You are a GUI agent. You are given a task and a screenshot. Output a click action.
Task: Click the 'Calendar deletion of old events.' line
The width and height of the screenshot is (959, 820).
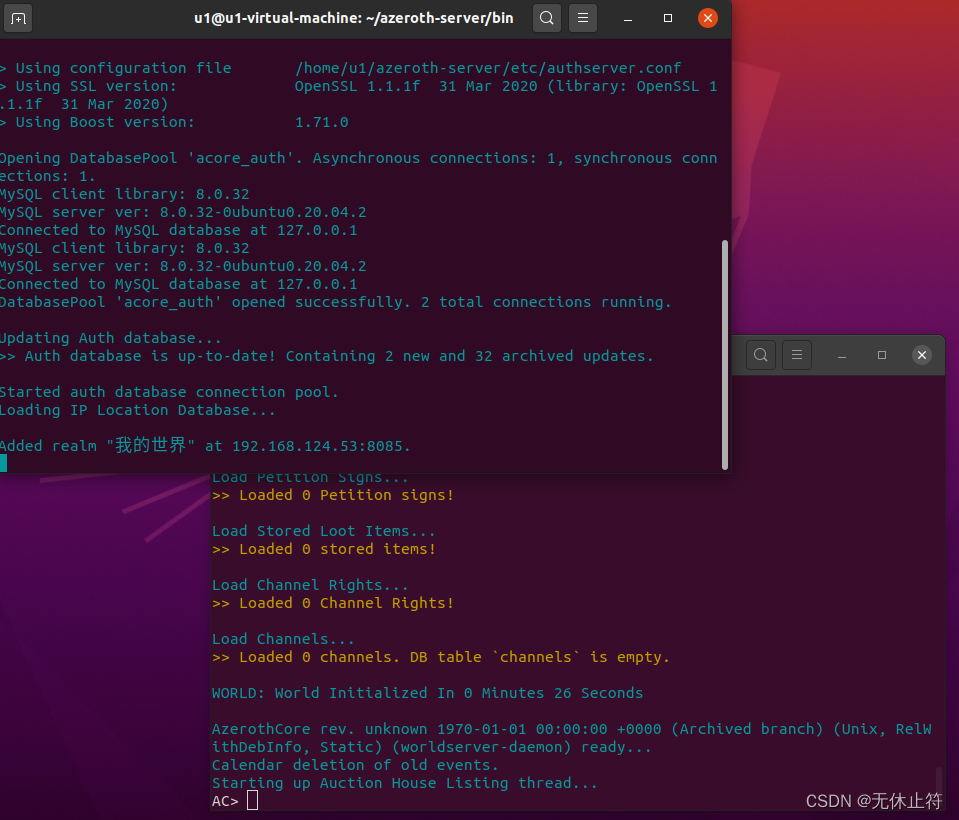tap(355, 765)
